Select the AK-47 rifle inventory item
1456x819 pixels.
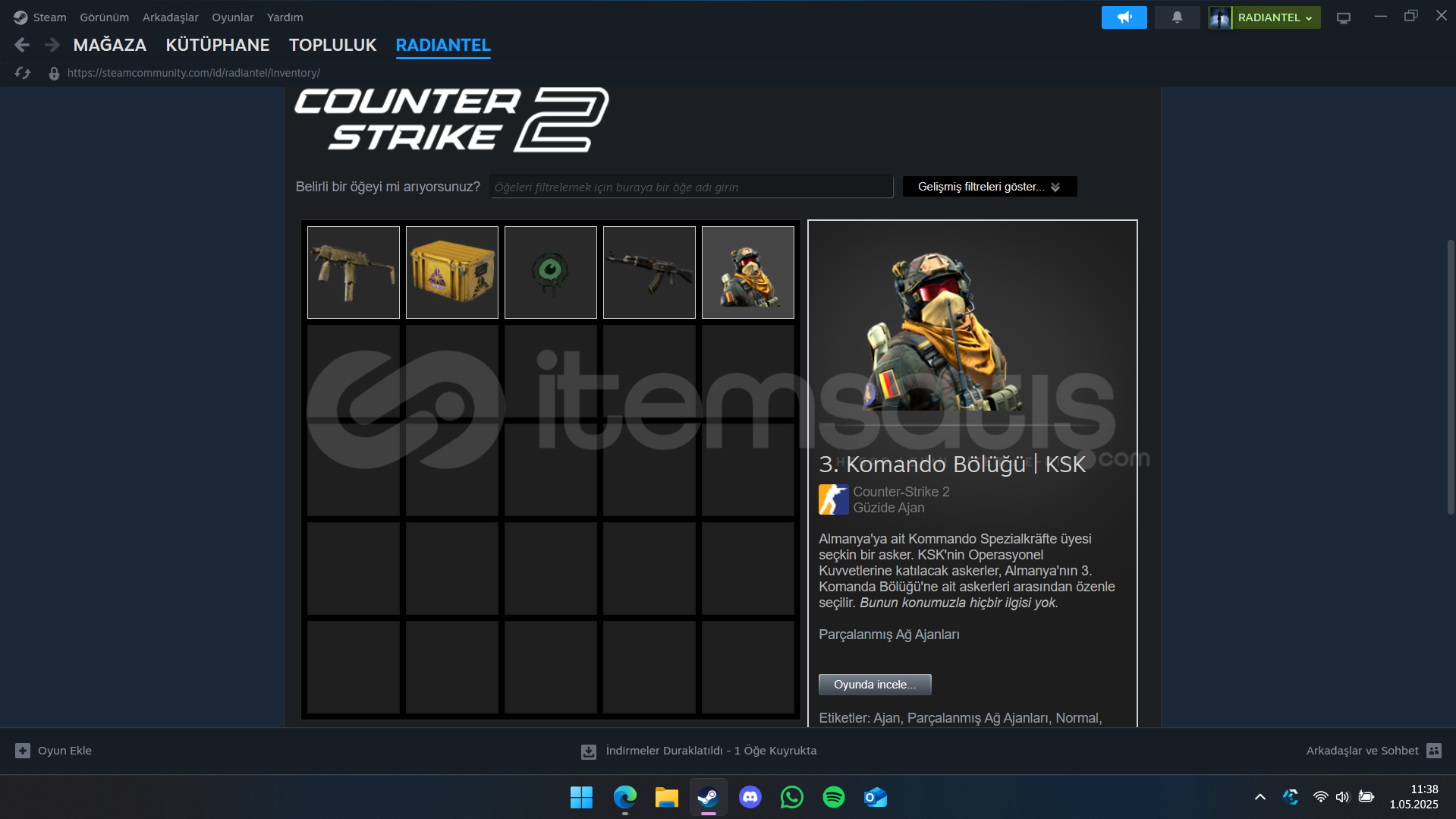(649, 272)
